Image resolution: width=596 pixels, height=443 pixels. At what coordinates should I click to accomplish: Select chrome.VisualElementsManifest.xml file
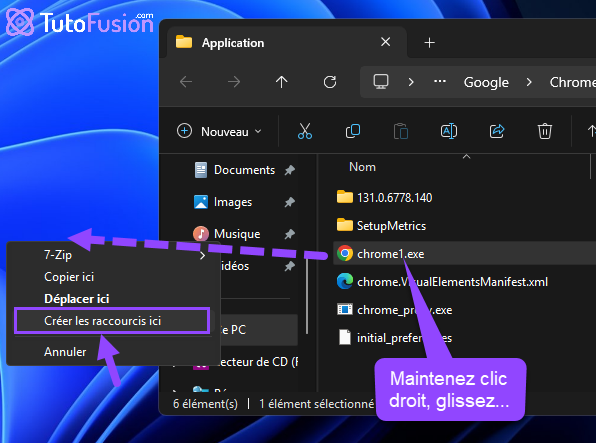click(x=464, y=282)
